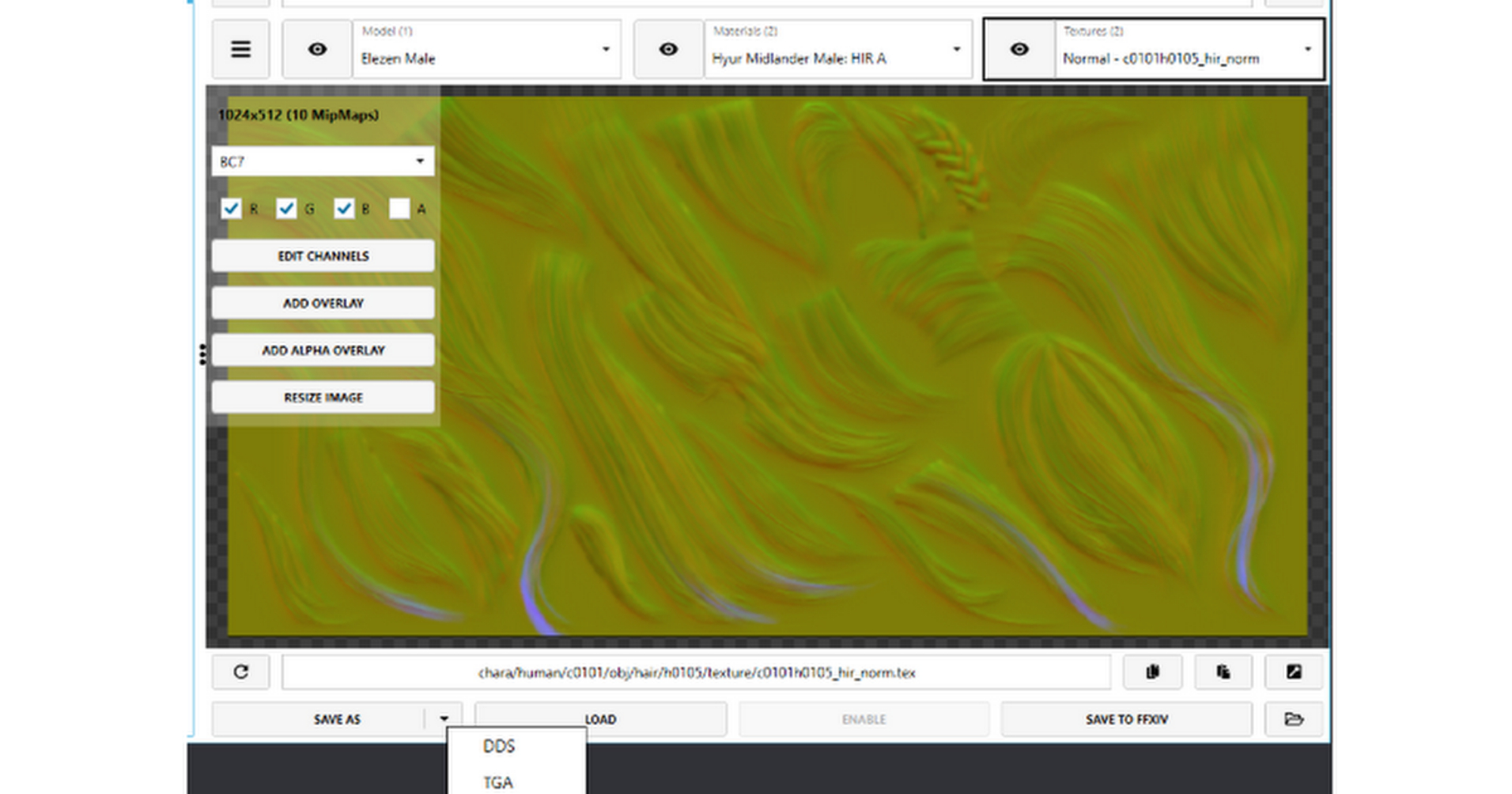
Task: Uncheck the R channel checkbox
Action: (x=231, y=209)
